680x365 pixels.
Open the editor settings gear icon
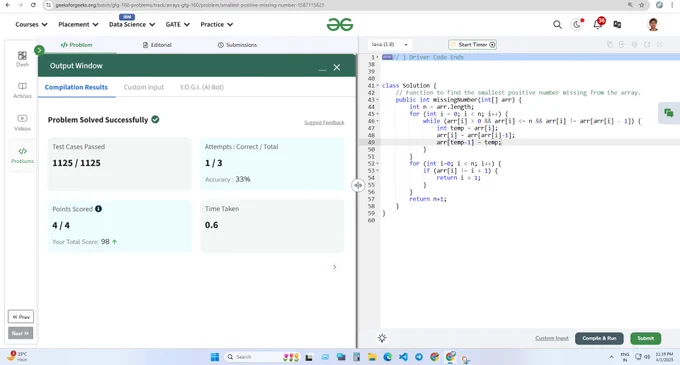[634, 45]
